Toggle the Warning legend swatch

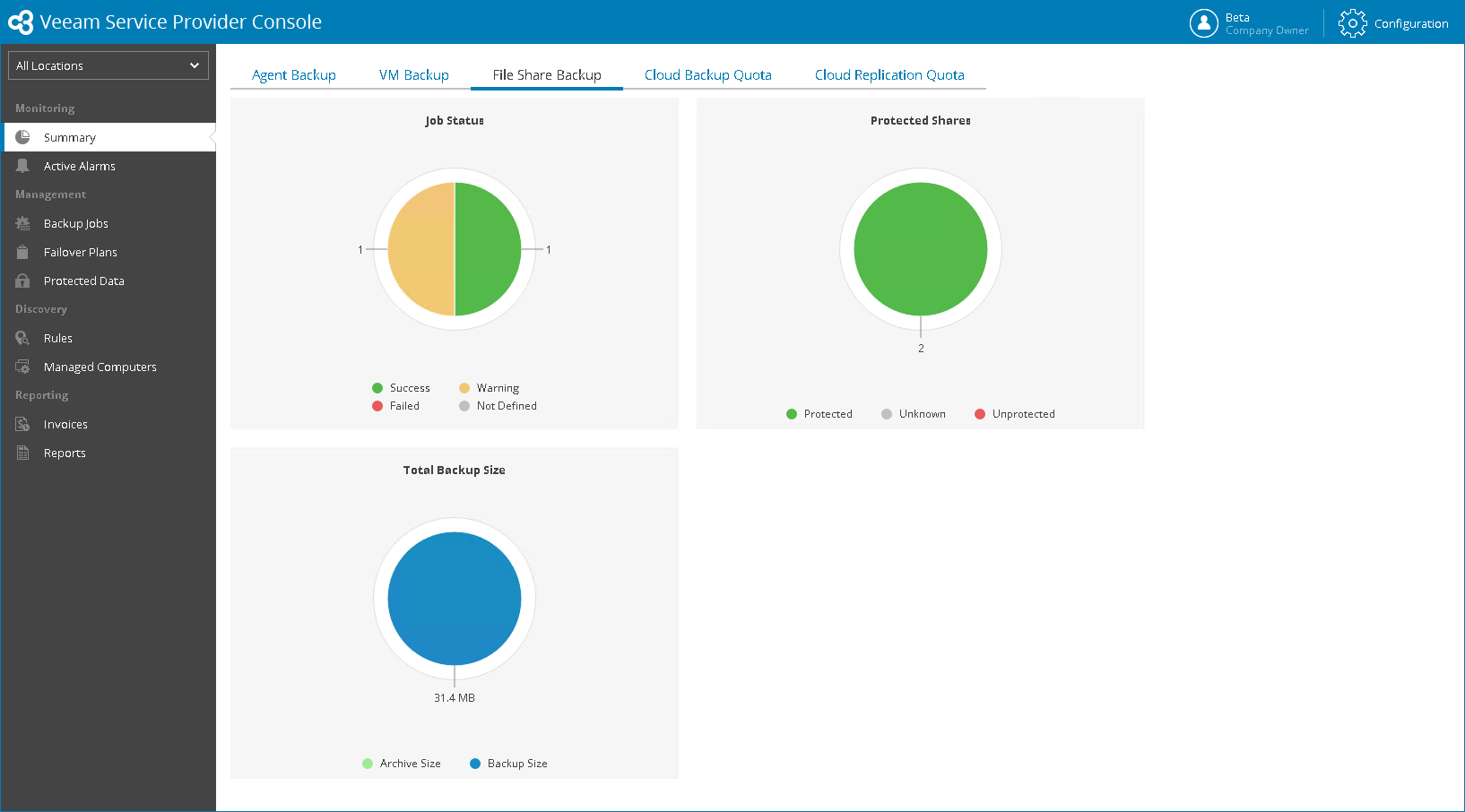464,388
